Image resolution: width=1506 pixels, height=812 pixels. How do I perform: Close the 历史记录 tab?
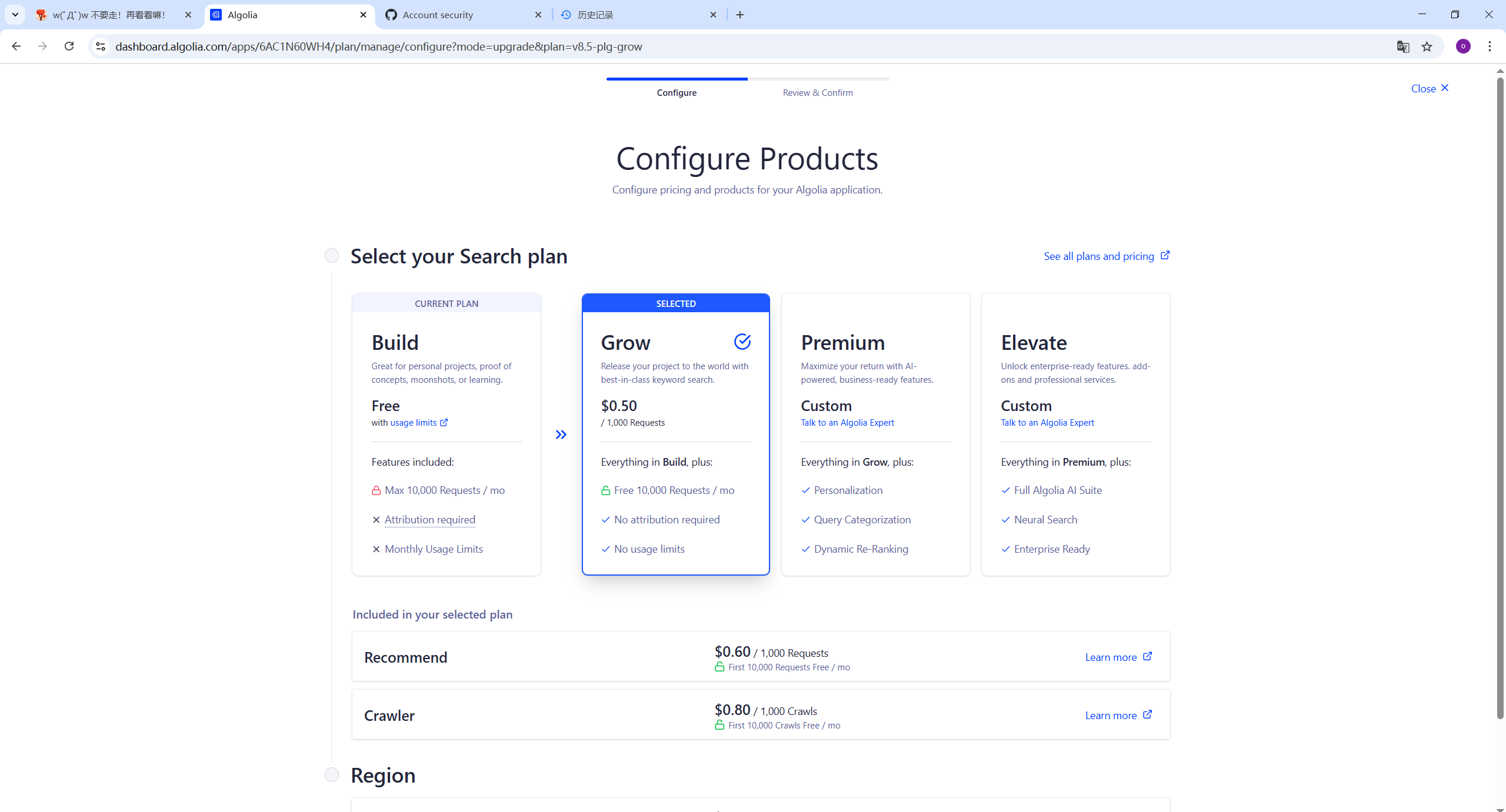pyautogui.click(x=713, y=15)
